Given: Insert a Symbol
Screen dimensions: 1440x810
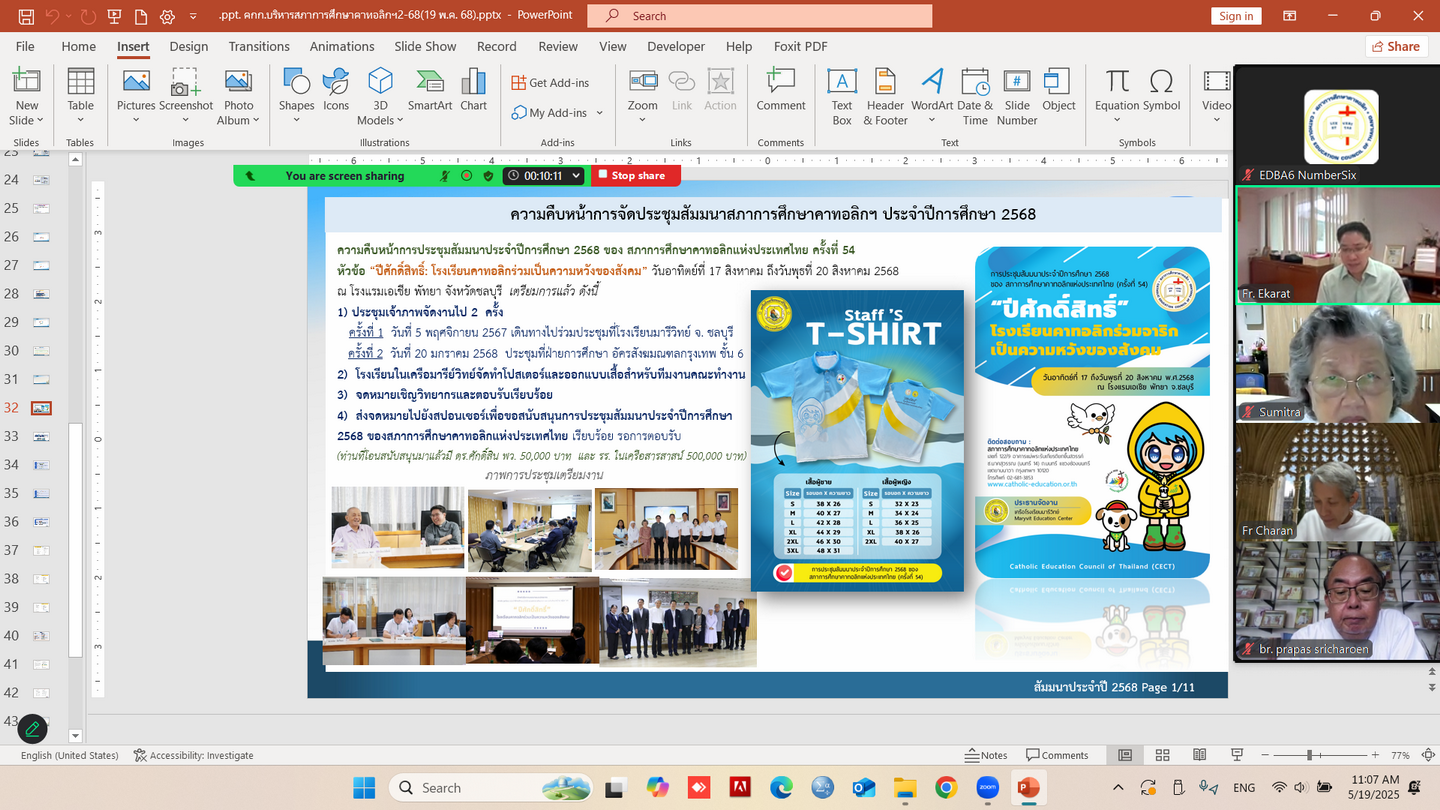Looking at the screenshot, I should click(x=1162, y=90).
